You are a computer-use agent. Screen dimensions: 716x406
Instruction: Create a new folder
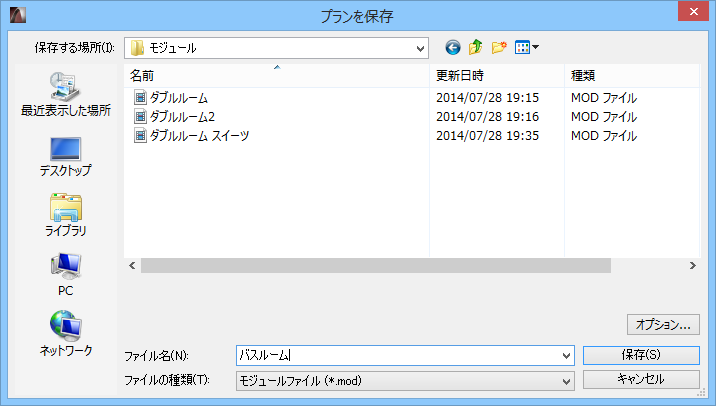(499, 47)
